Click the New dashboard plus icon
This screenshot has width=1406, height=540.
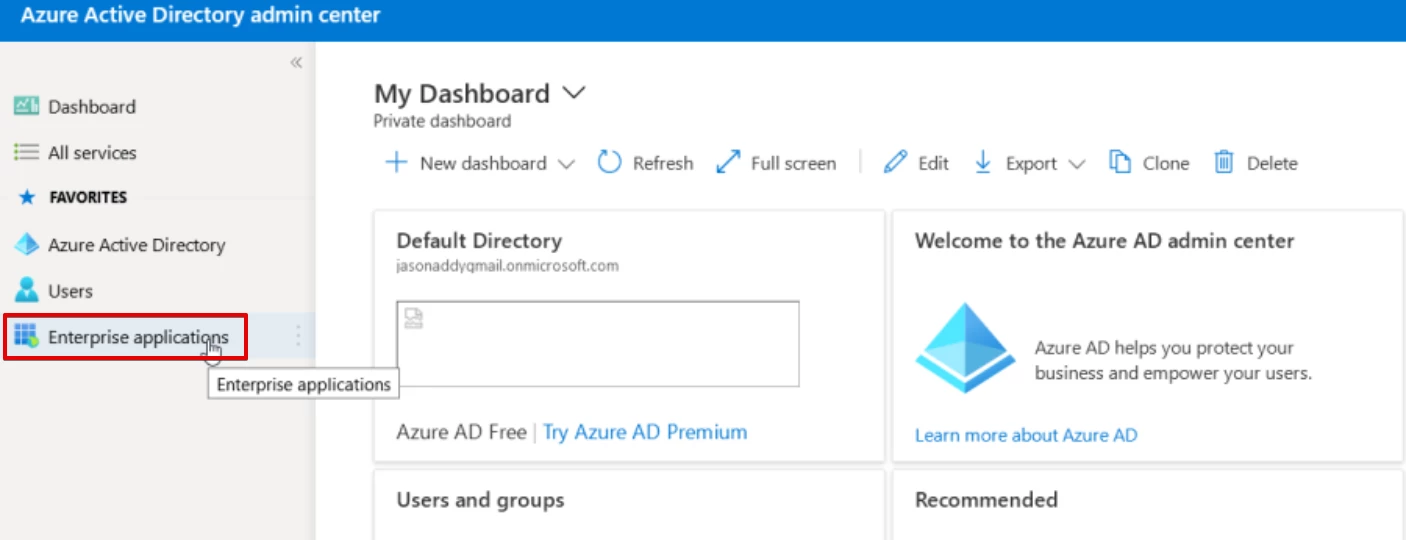397,162
